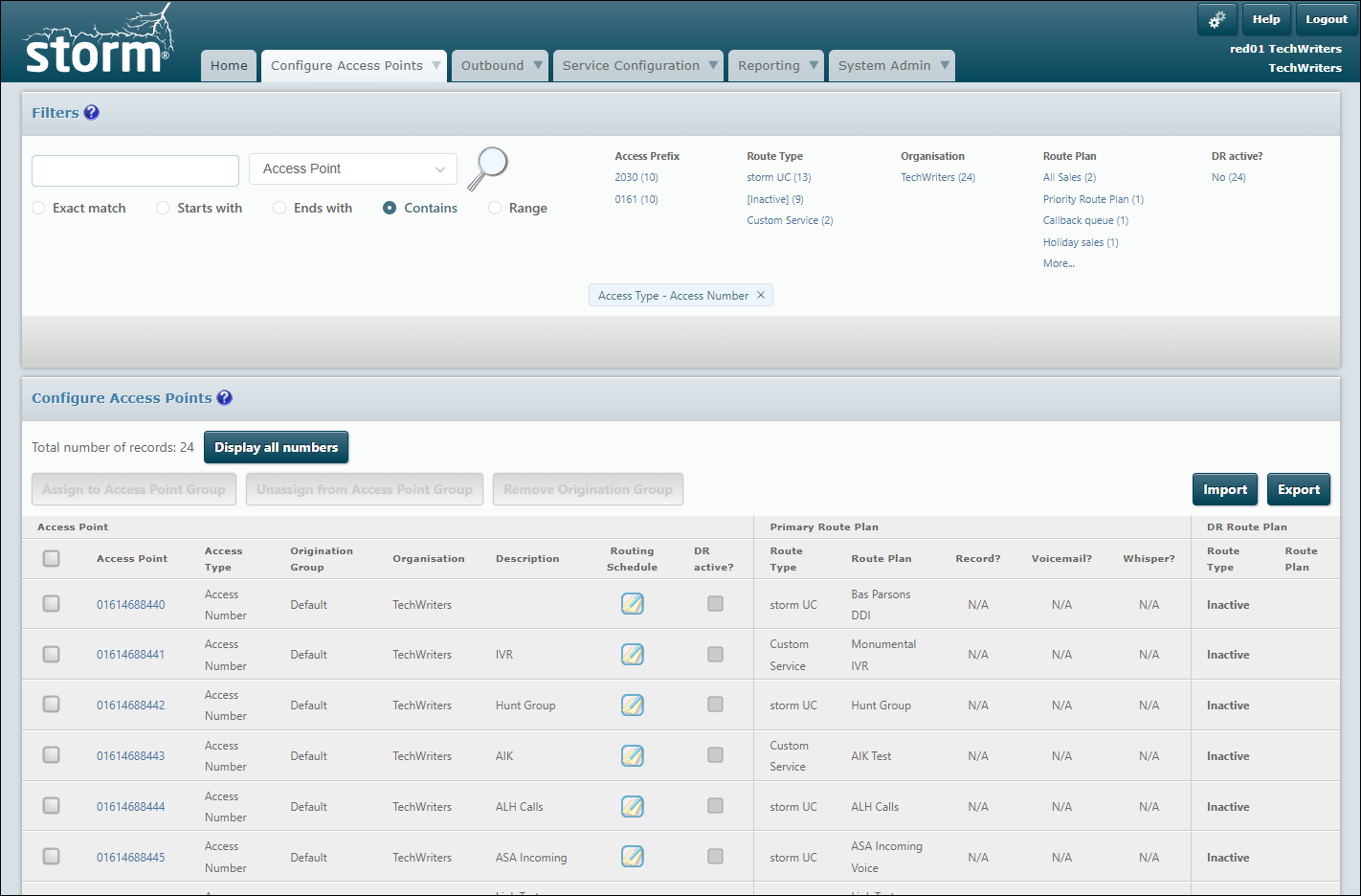Screen dimensions: 1361x896
Task: Go to the Home tab
Action: 229,65
